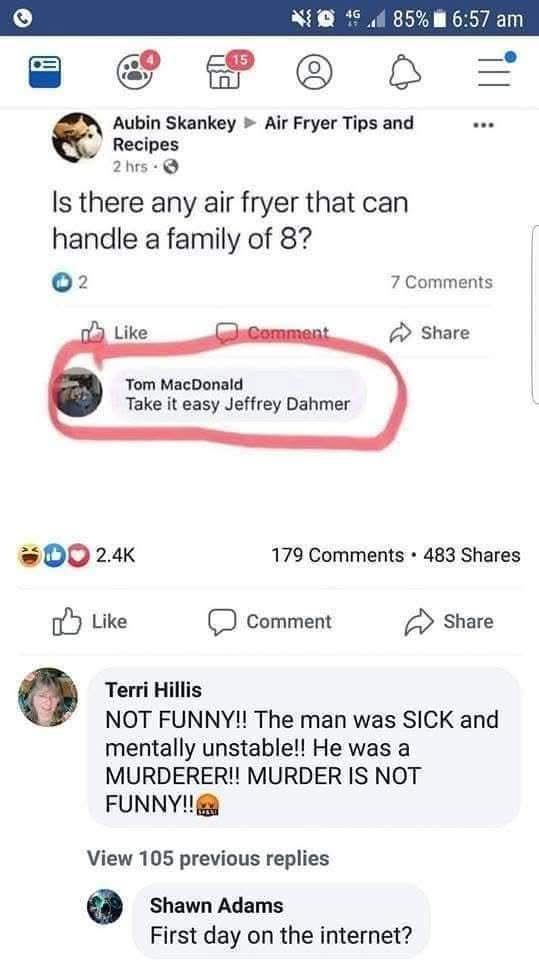
Task: Open Tom MacDonald's commenter avatar
Action: point(78,392)
